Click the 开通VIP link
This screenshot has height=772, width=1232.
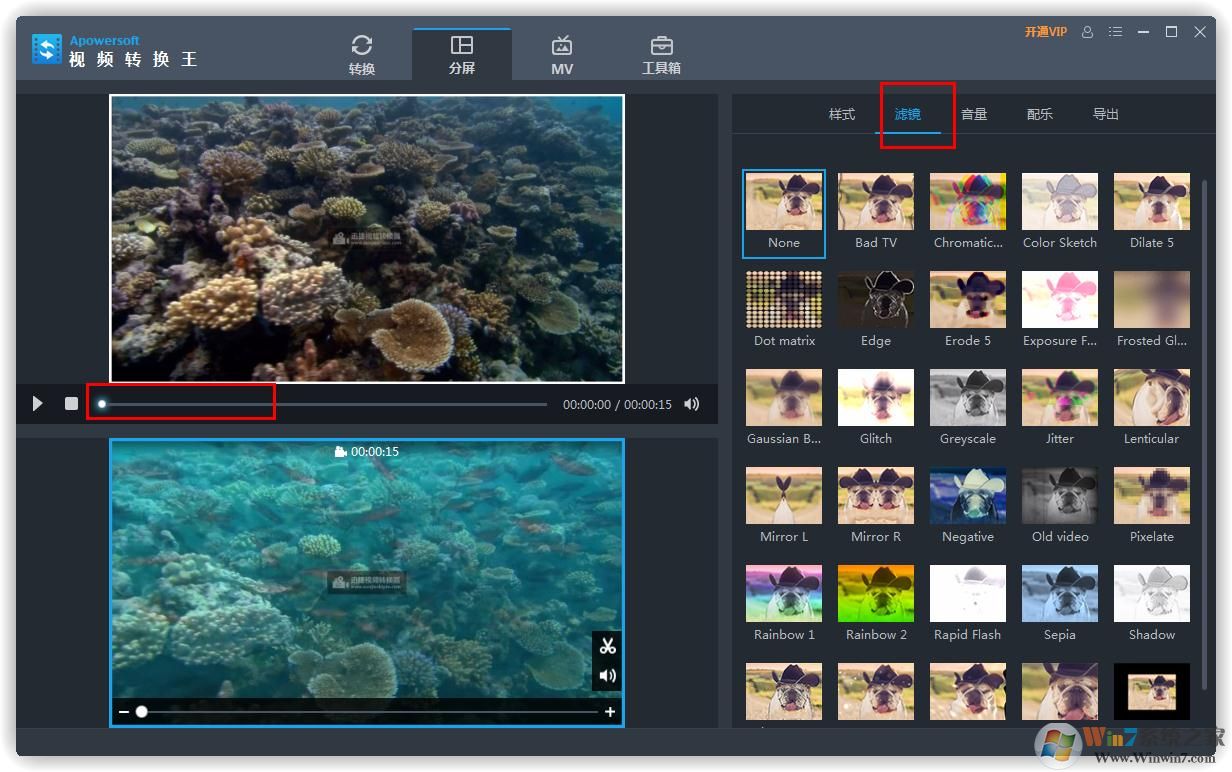click(x=1045, y=32)
